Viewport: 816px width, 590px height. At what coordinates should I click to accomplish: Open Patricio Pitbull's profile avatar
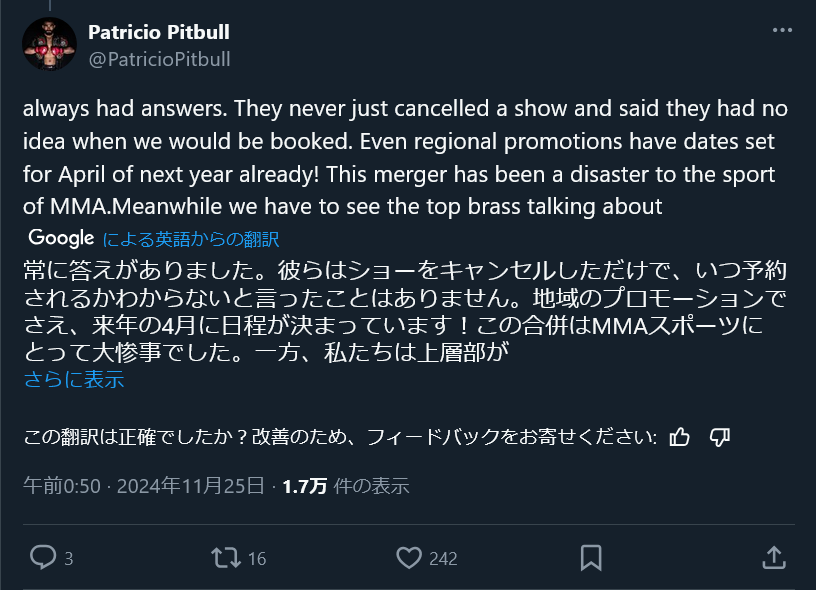tap(51, 45)
